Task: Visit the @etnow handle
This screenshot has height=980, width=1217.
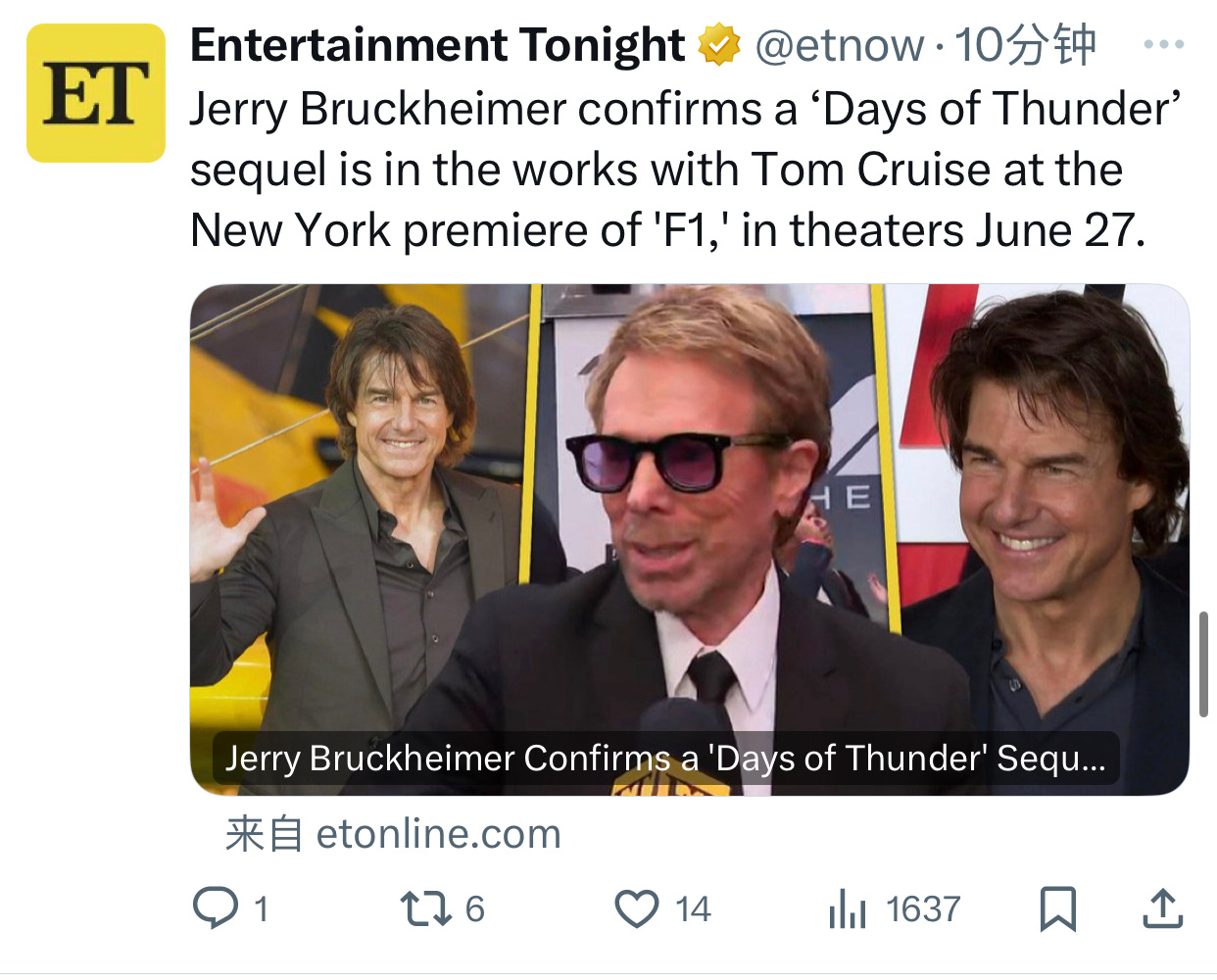Action: pyautogui.click(x=839, y=45)
